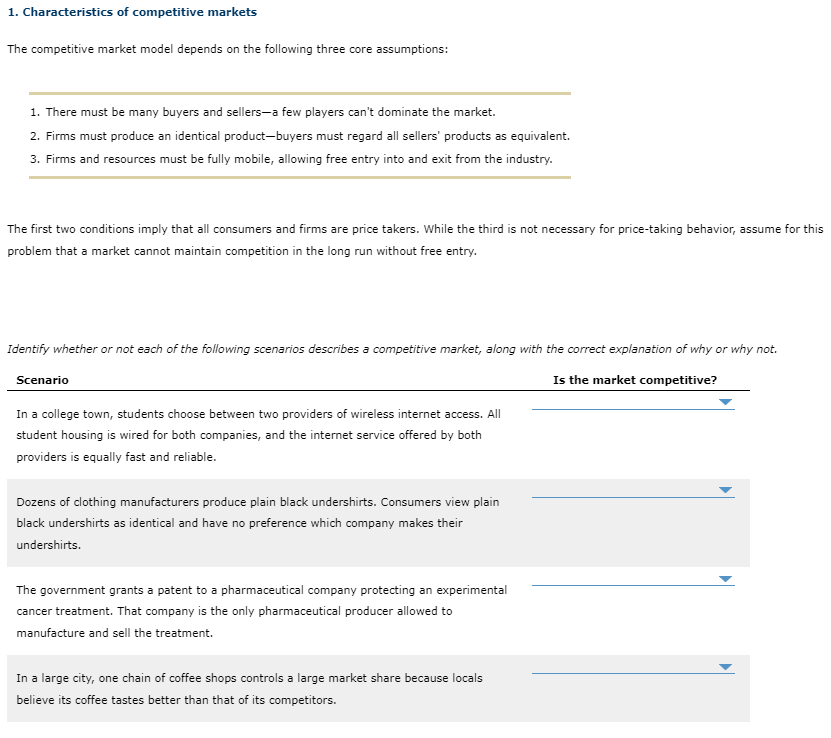Image resolution: width=831 pixels, height=738 pixels.
Task: Click the wireless internet scenario text row
Action: tap(260, 435)
